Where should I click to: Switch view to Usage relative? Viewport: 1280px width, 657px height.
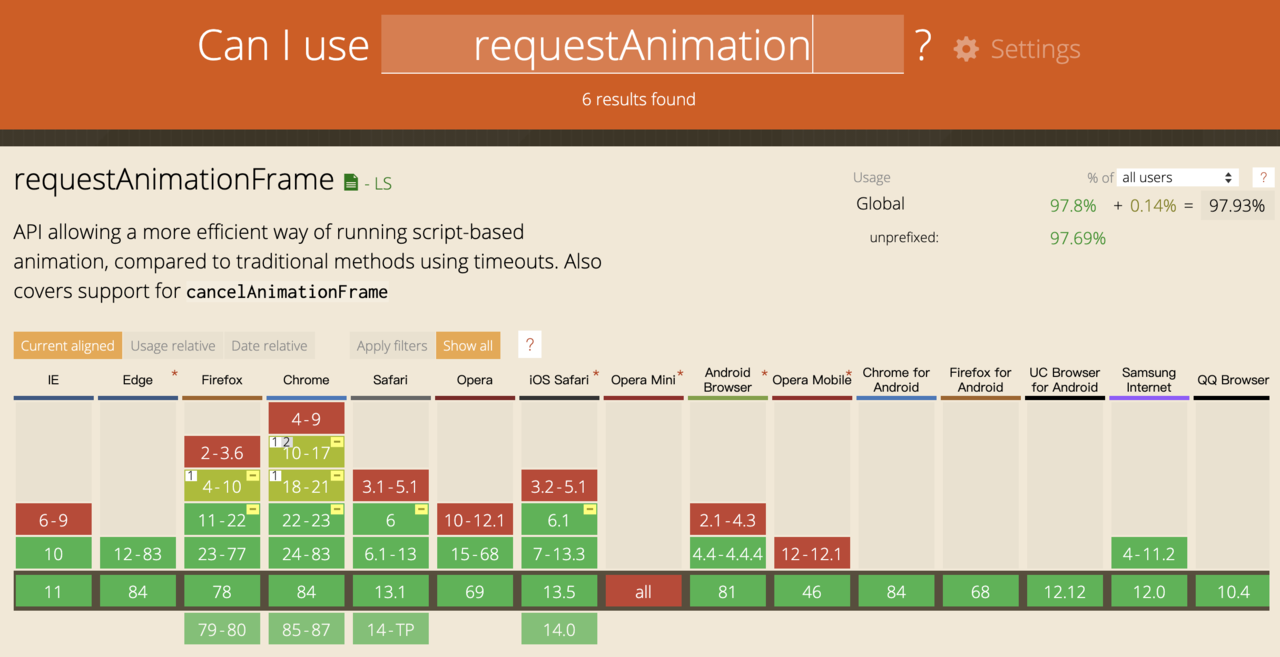point(173,345)
